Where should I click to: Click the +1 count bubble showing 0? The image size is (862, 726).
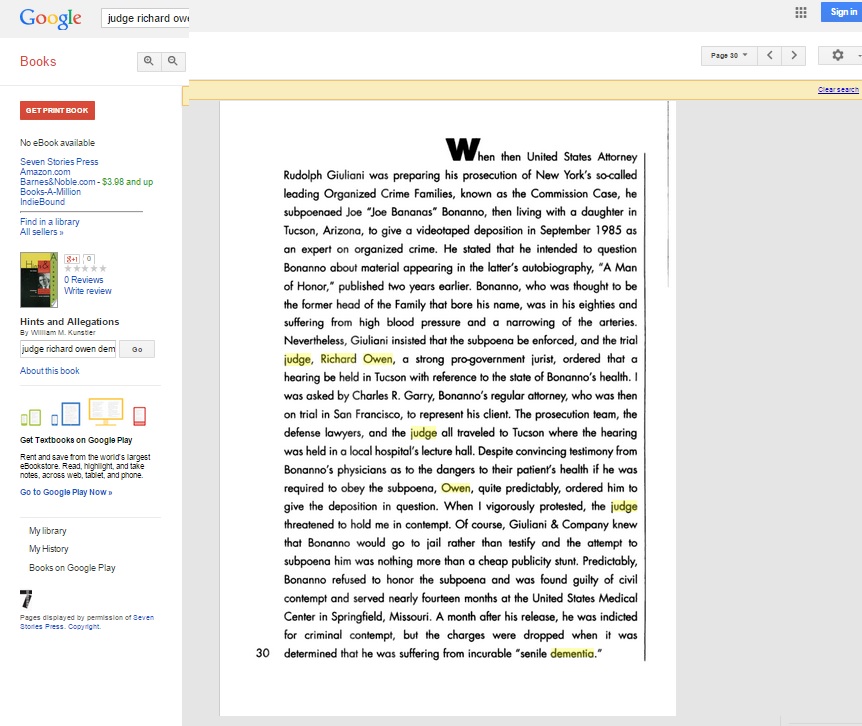pyautogui.click(x=89, y=259)
